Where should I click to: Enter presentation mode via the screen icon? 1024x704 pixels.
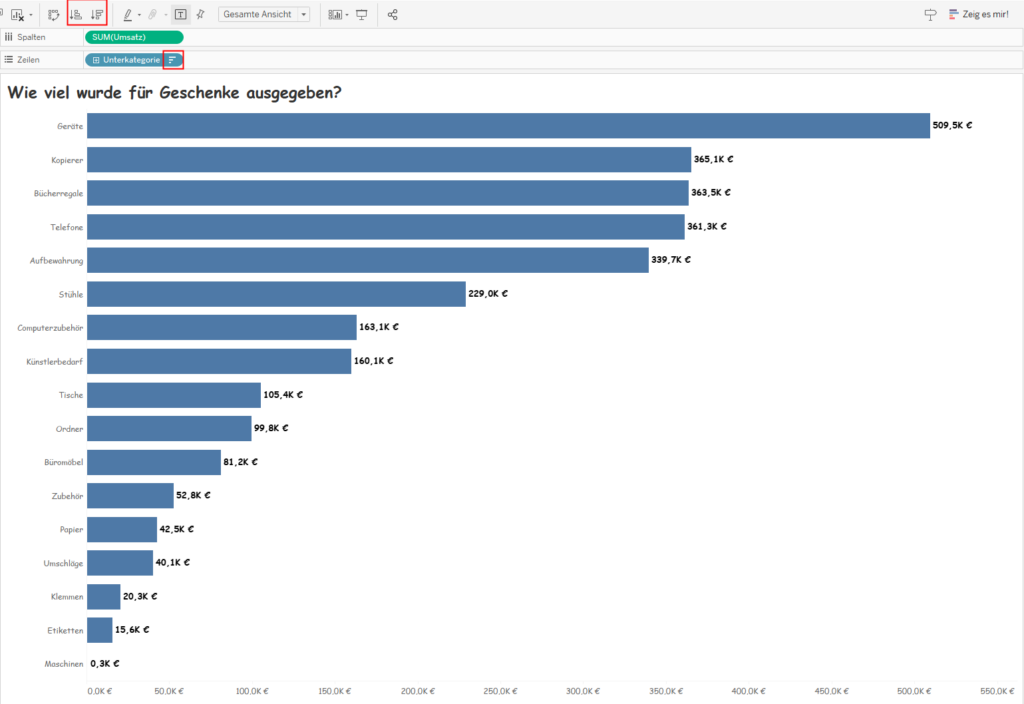pos(361,14)
